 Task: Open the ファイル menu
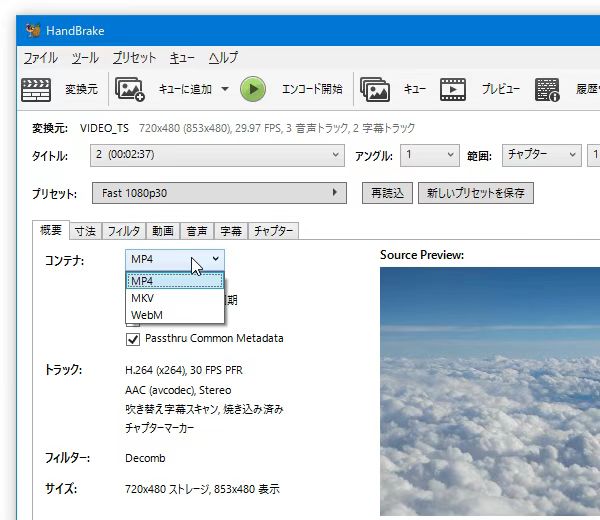41,58
